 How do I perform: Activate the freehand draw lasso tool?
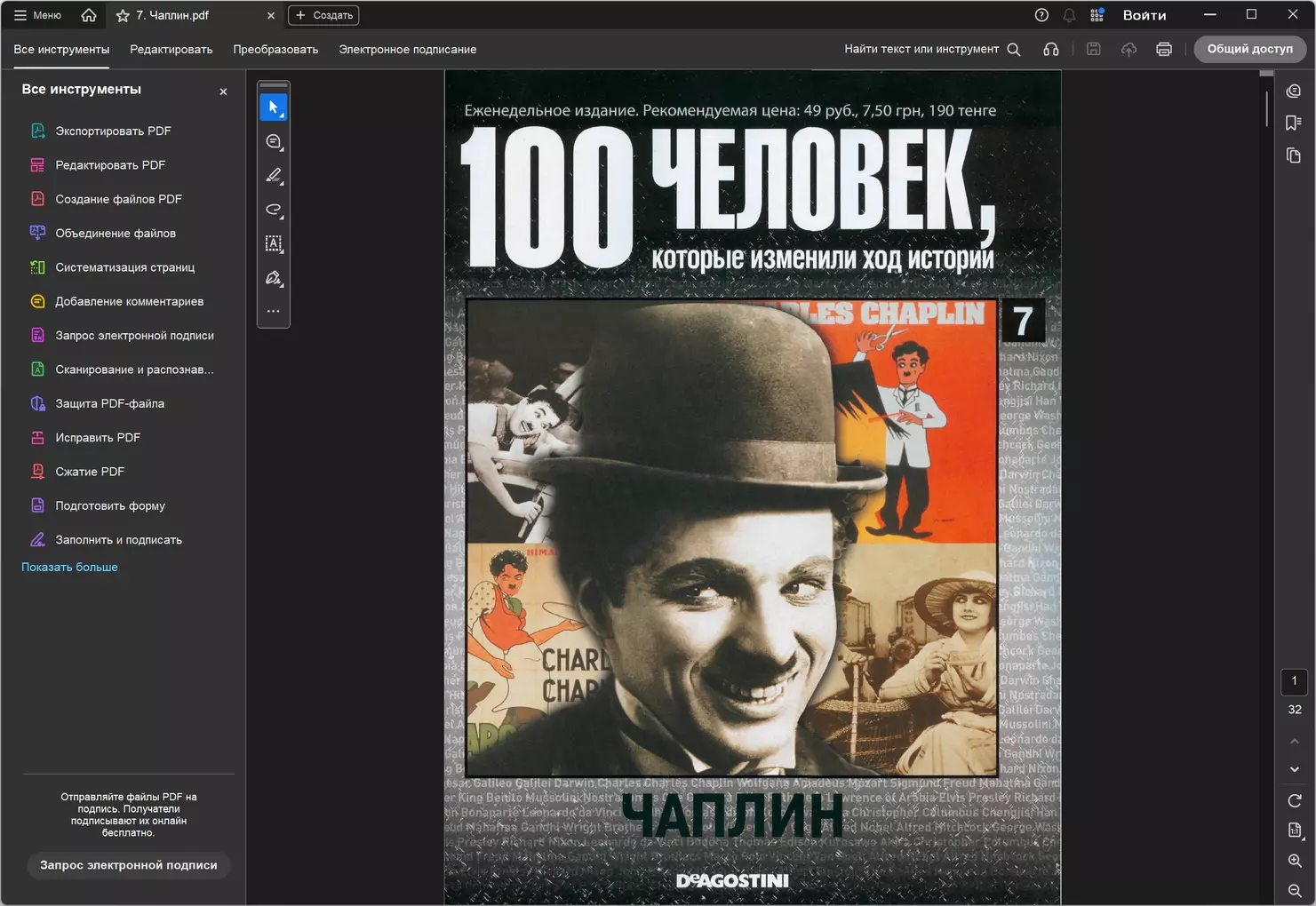274,211
